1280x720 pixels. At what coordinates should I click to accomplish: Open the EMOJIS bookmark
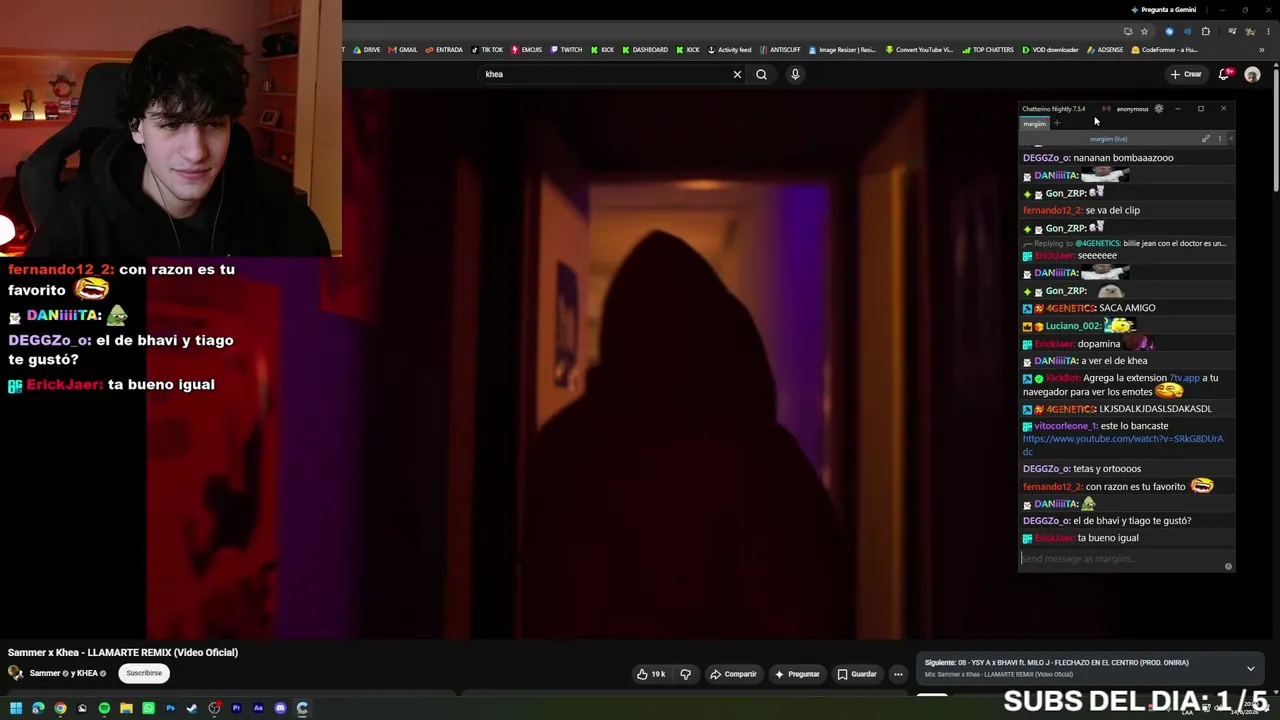[x=526, y=50]
